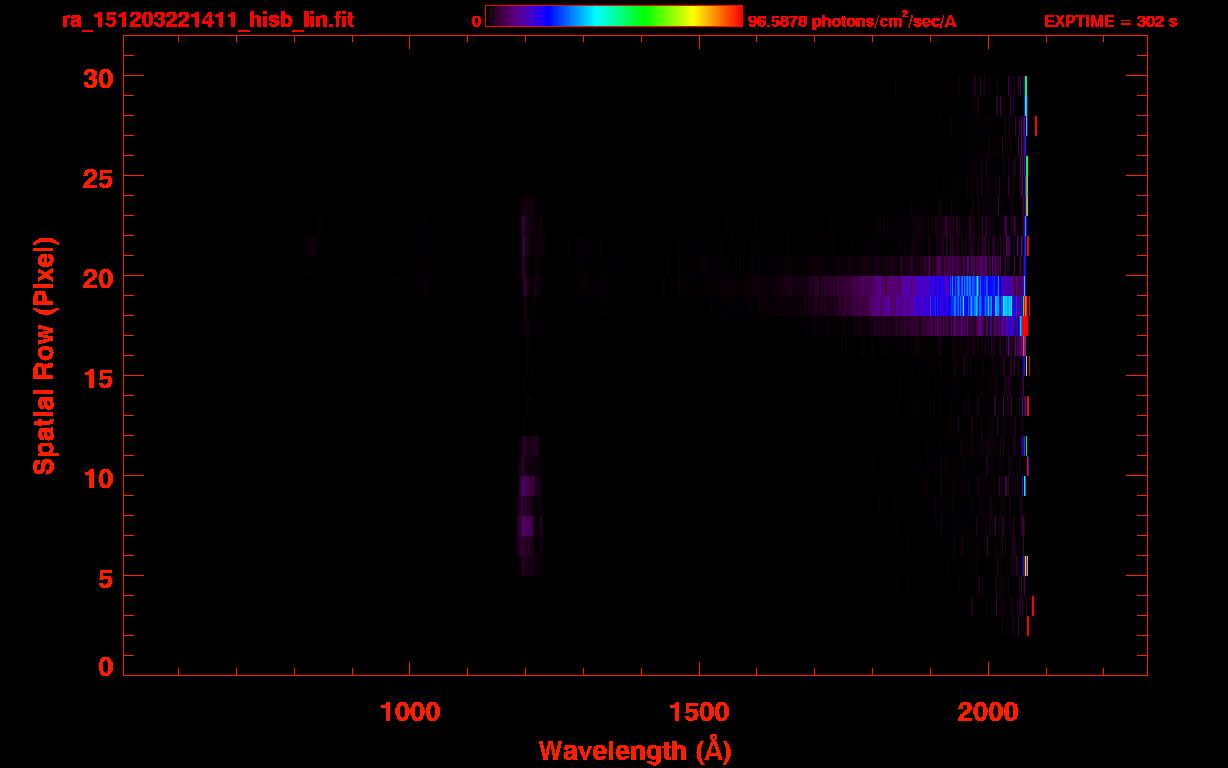Click the rainbow color scale bar
Viewport: 1228px width, 768px height.
tap(614, 17)
